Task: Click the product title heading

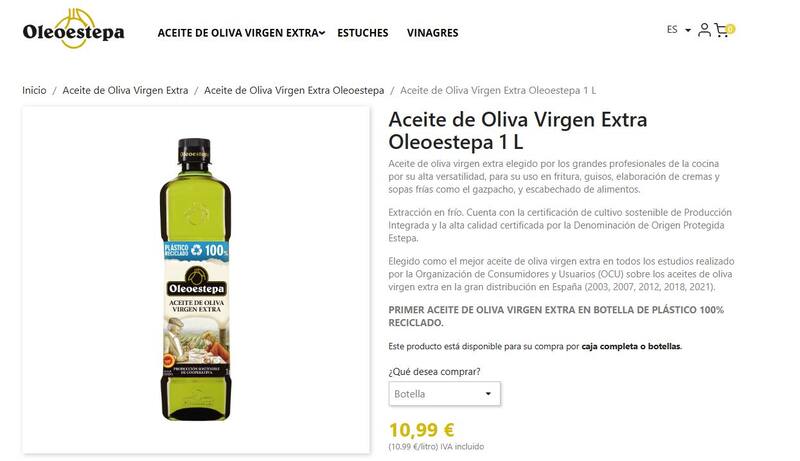Action: tap(518, 131)
